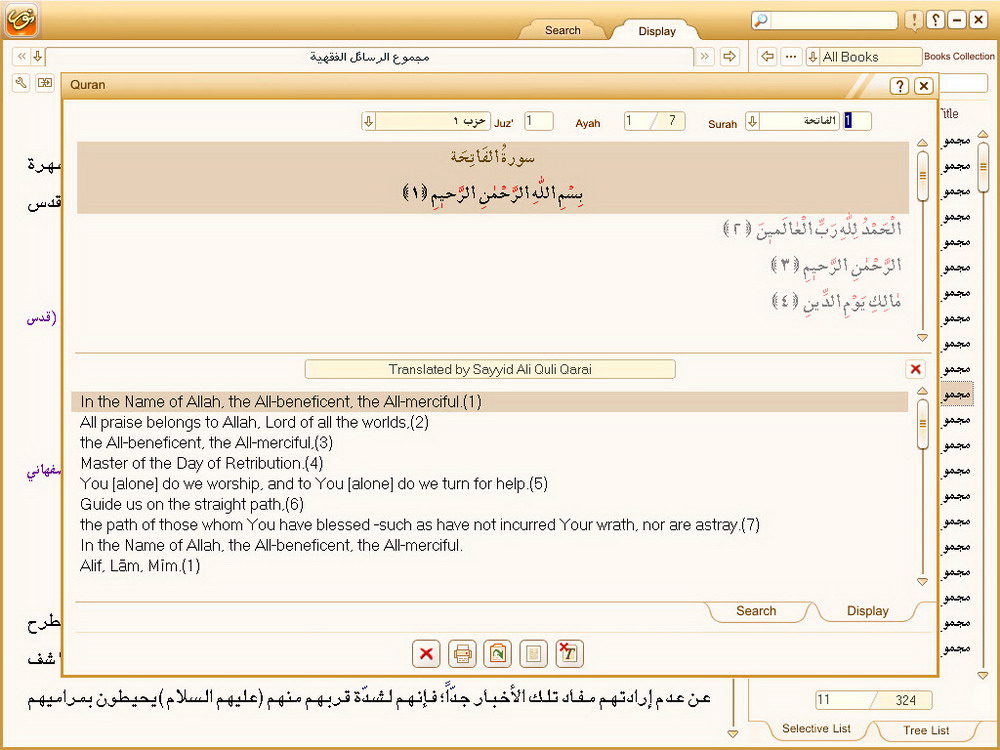Switch to the main window Display tab

coord(657,31)
